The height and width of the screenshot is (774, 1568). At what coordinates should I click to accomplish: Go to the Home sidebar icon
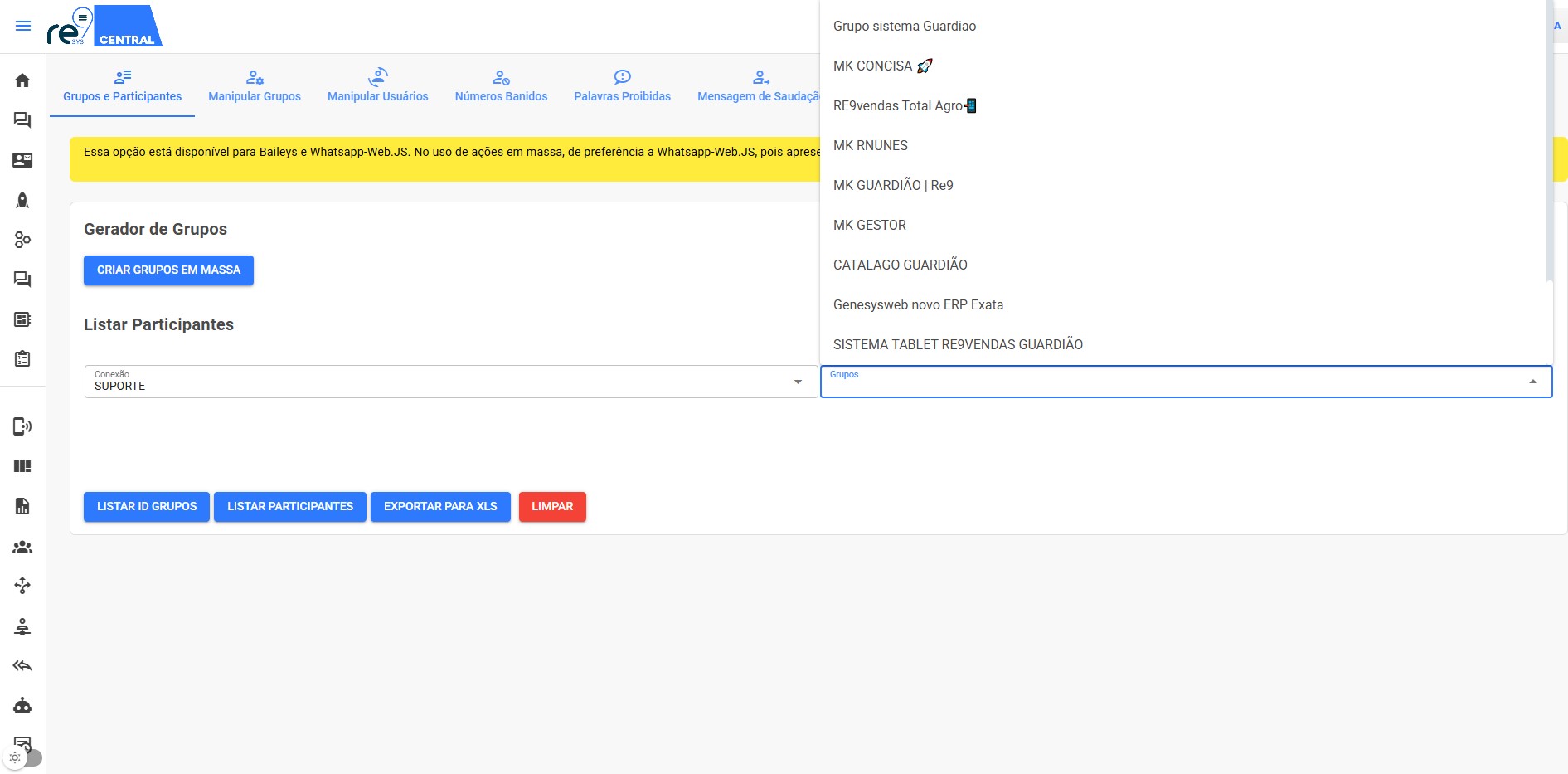coord(22,80)
